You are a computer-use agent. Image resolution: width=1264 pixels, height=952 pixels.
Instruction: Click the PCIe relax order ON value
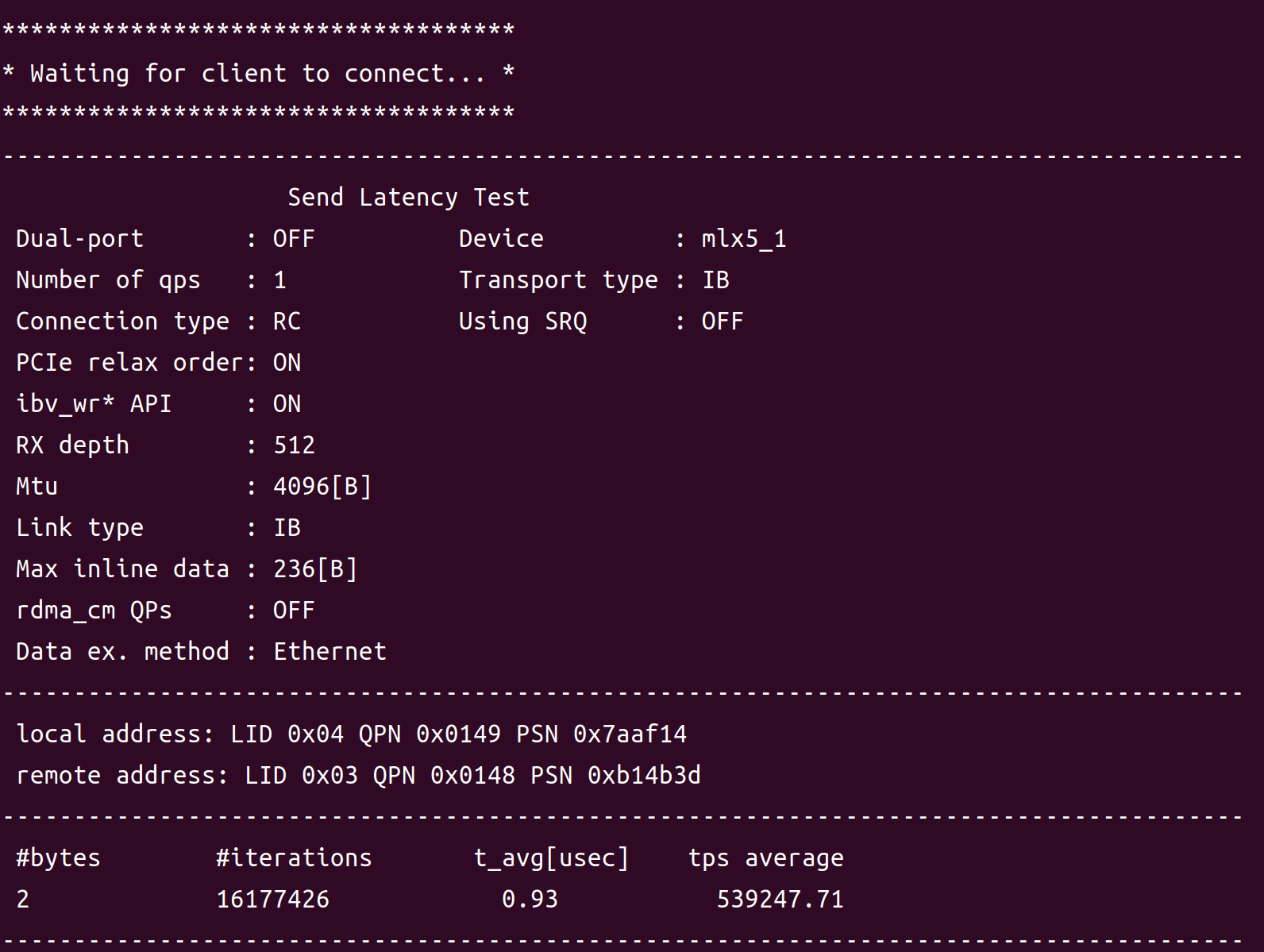(287, 363)
